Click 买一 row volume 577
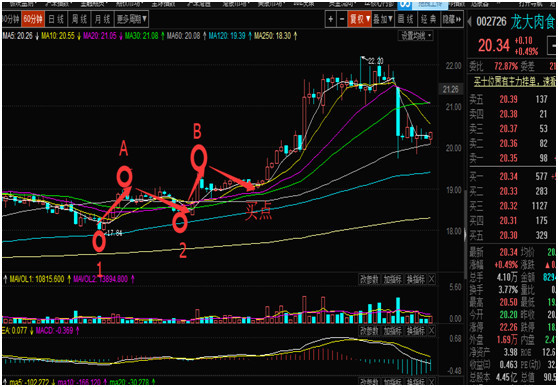 click(x=541, y=176)
